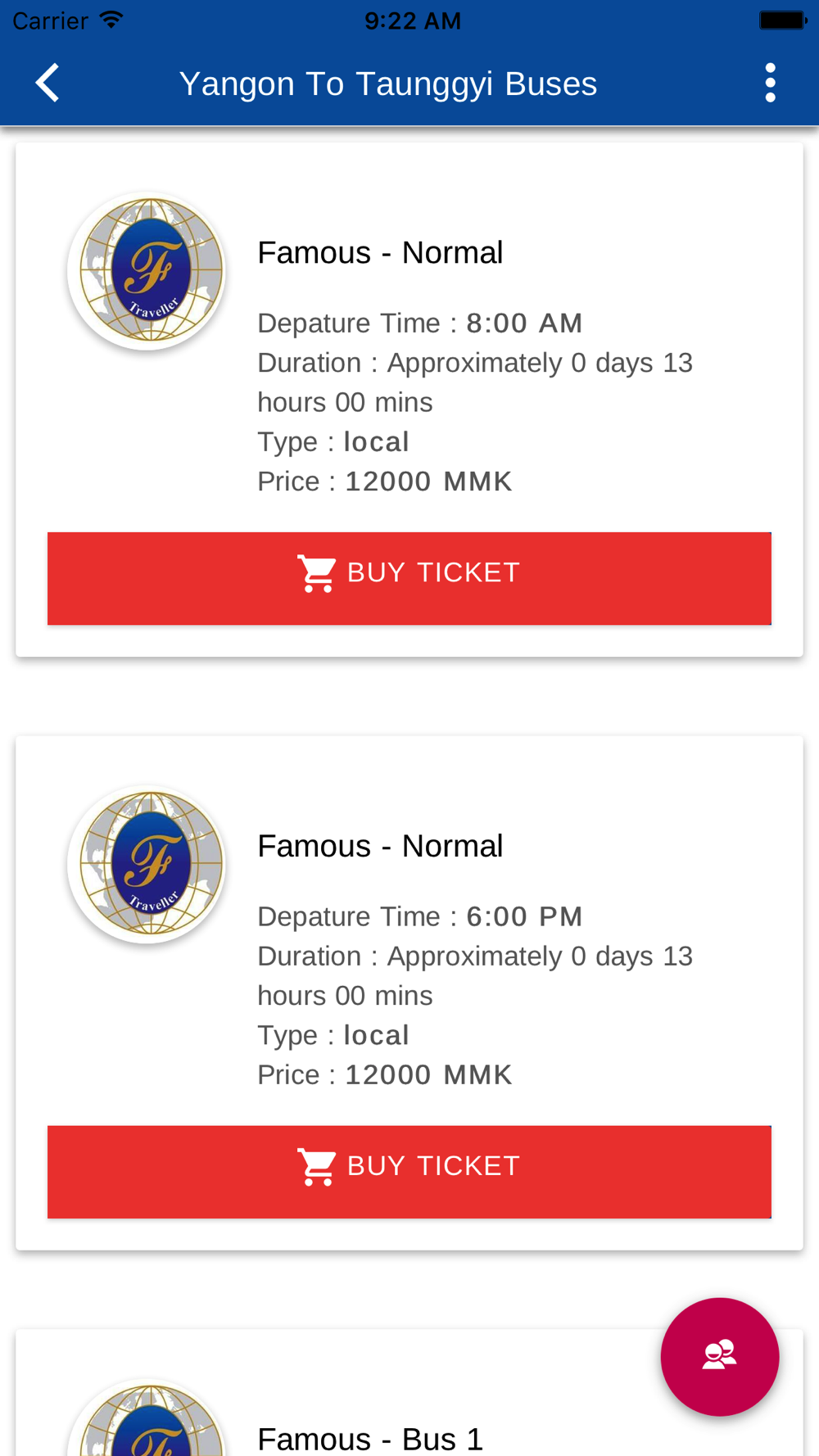Tap Famous Traveller logo on 8:00 AM card
The height and width of the screenshot is (1456, 819).
pos(147,271)
